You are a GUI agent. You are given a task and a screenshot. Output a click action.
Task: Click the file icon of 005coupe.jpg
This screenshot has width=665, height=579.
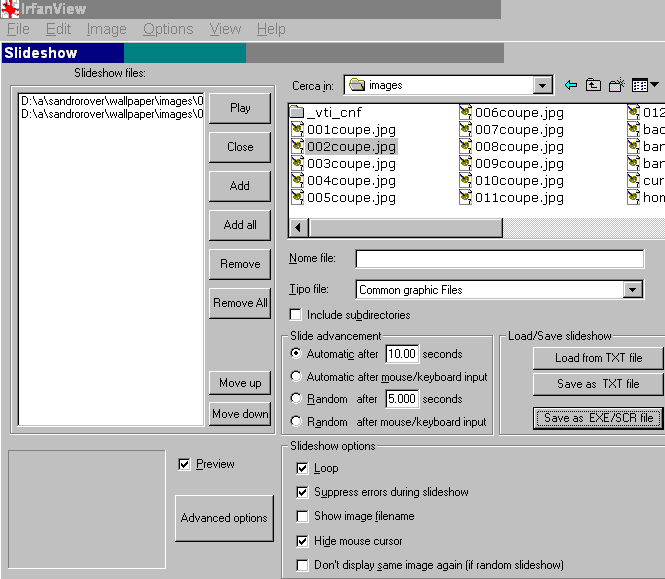(x=297, y=197)
